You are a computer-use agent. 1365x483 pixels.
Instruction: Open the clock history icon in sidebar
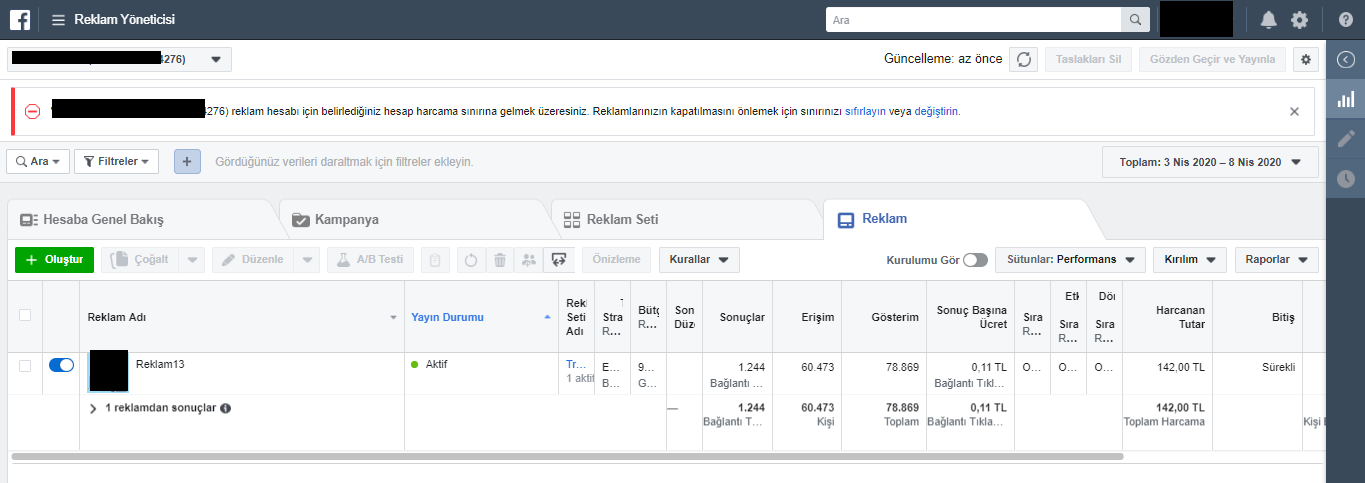(1346, 179)
